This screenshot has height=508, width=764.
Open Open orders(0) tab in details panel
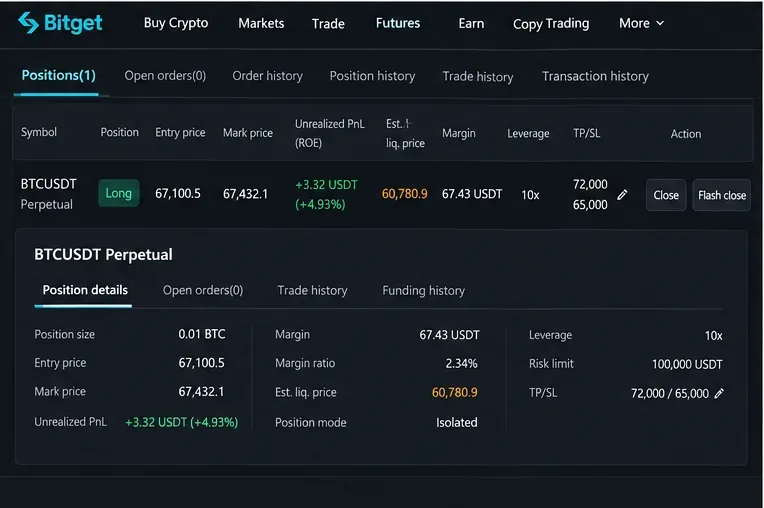tap(203, 290)
